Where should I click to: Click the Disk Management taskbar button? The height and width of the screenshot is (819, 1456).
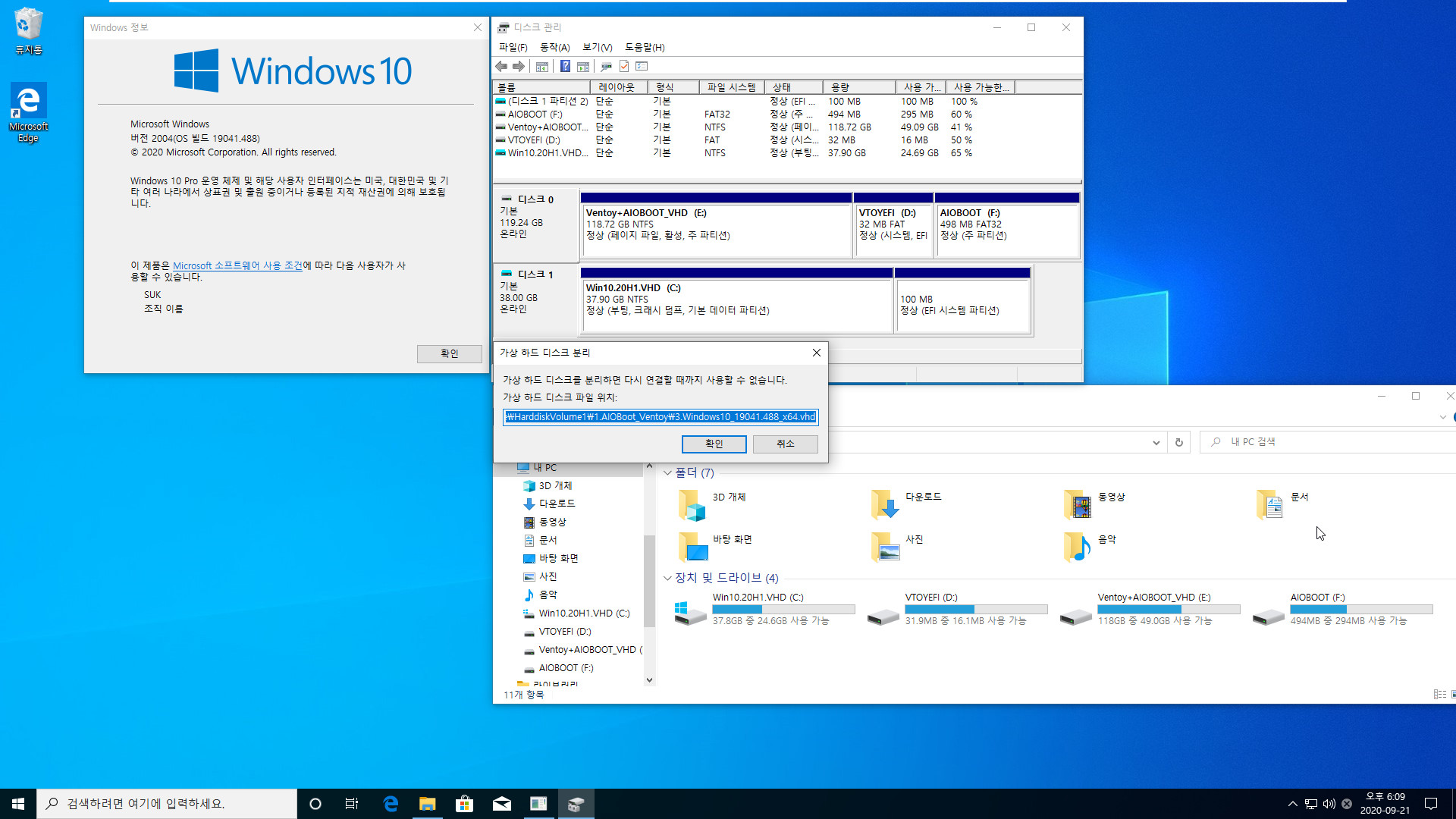pos(576,804)
